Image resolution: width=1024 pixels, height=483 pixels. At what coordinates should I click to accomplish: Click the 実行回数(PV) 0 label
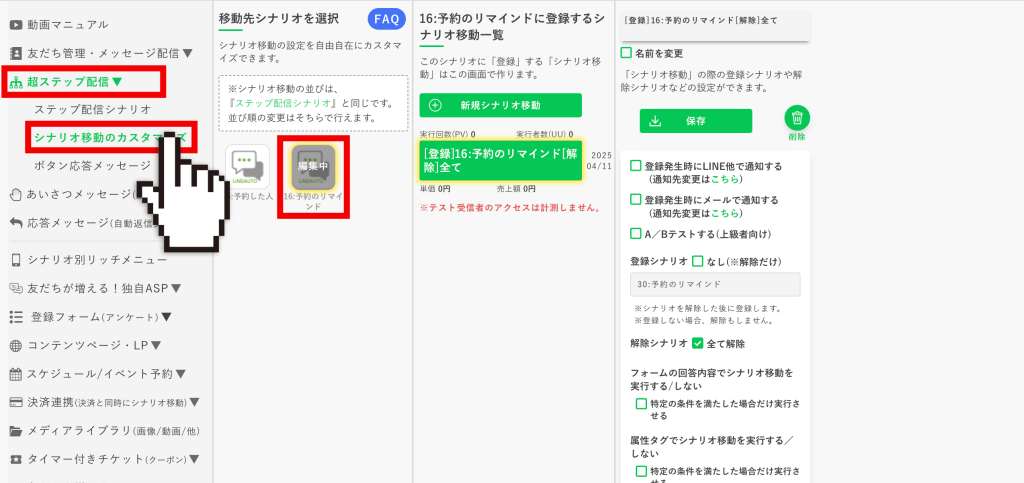tap(447, 134)
